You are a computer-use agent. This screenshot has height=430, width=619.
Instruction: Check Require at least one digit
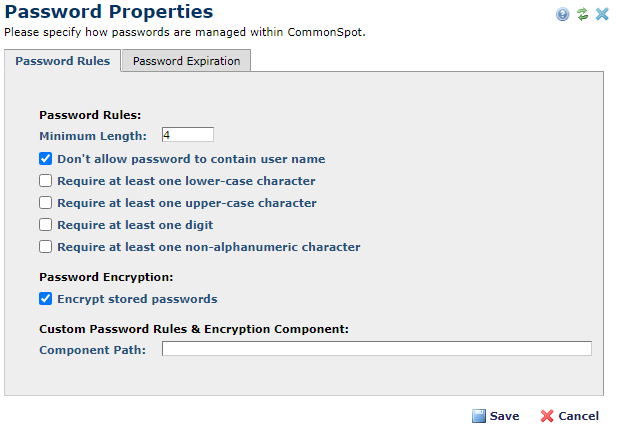[x=46, y=225]
